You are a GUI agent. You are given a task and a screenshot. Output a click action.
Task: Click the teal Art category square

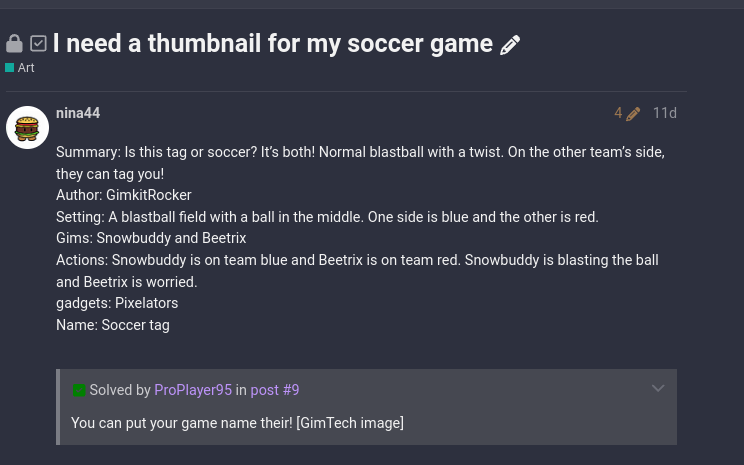[10, 68]
